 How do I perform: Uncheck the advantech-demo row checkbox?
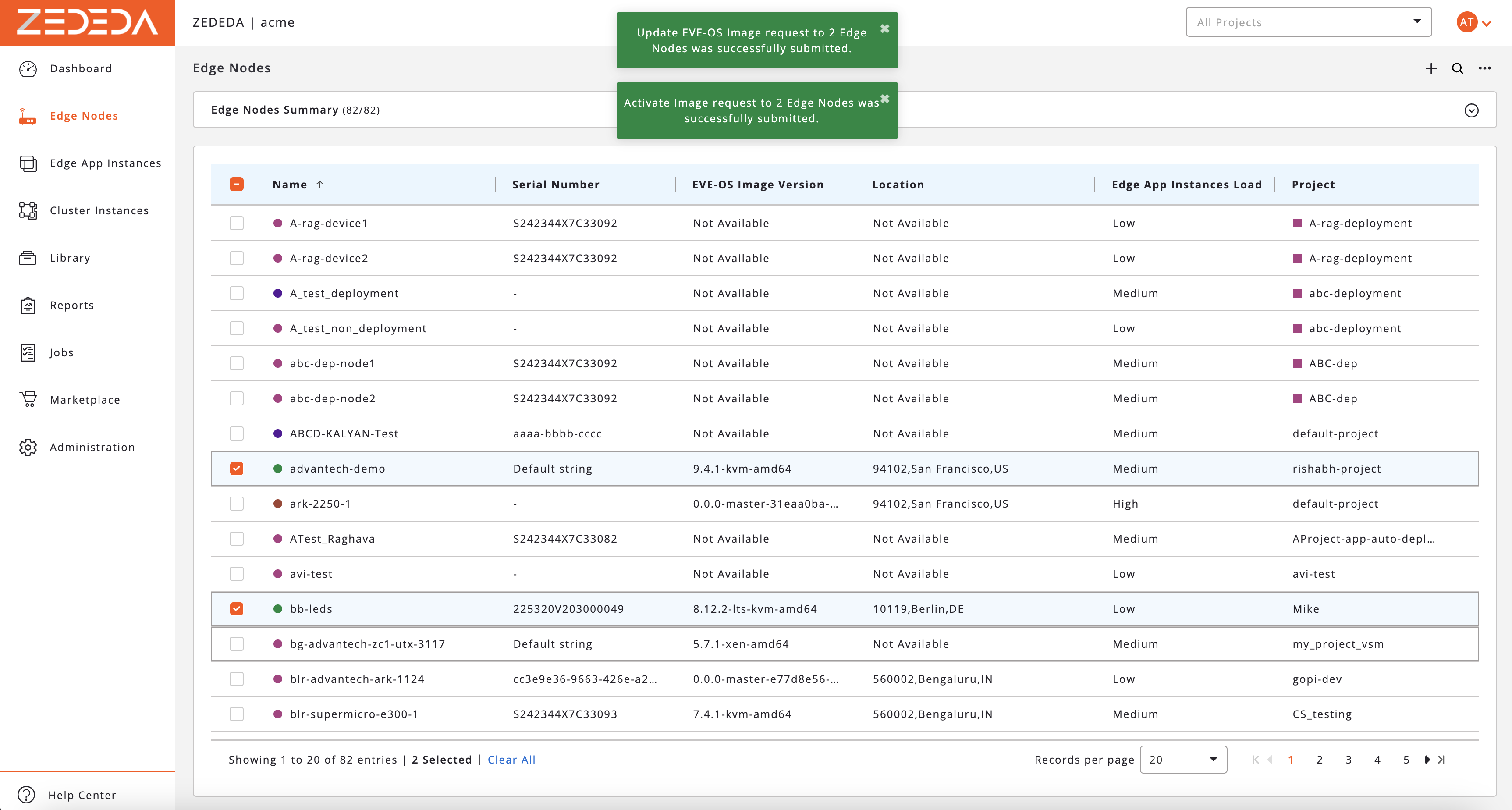click(x=237, y=469)
